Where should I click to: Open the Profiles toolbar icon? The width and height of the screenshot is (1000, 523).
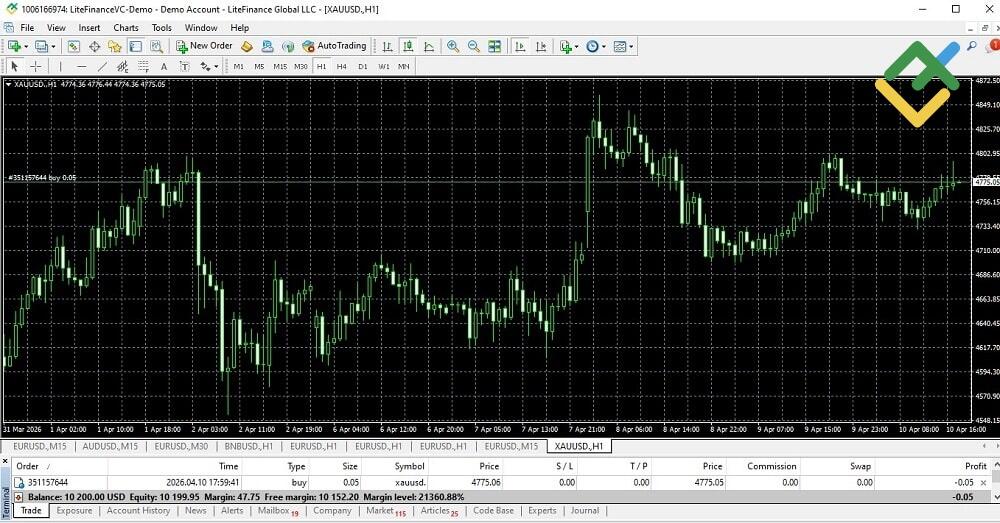pos(41,46)
